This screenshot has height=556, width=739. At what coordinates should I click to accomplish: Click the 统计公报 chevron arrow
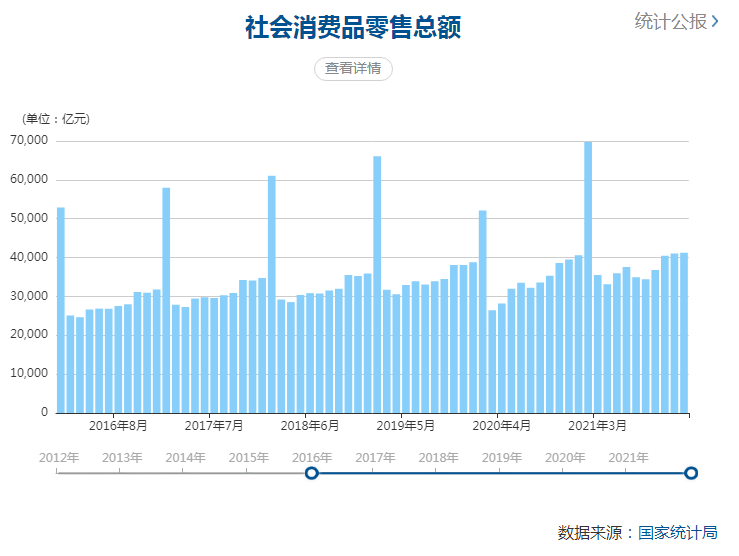point(714,22)
